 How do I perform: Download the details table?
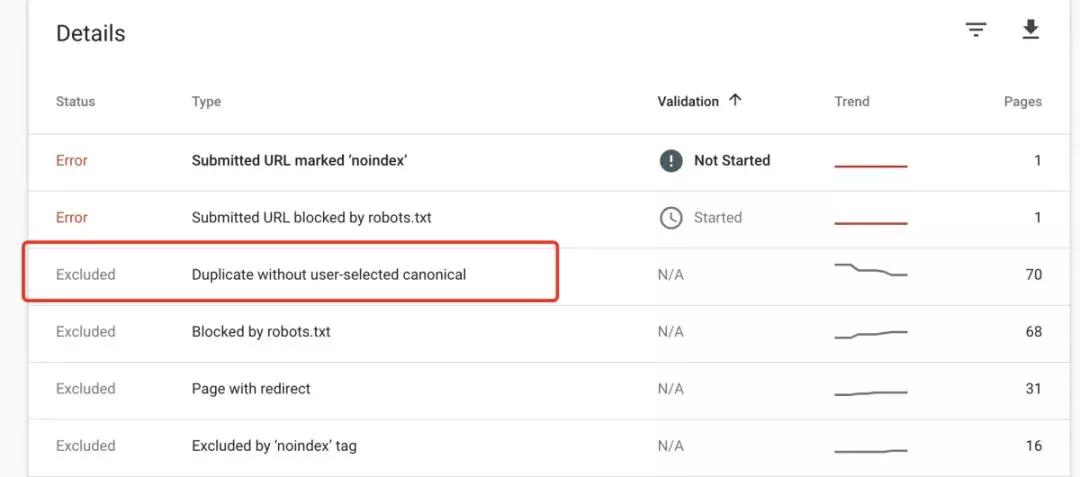pos(1030,30)
